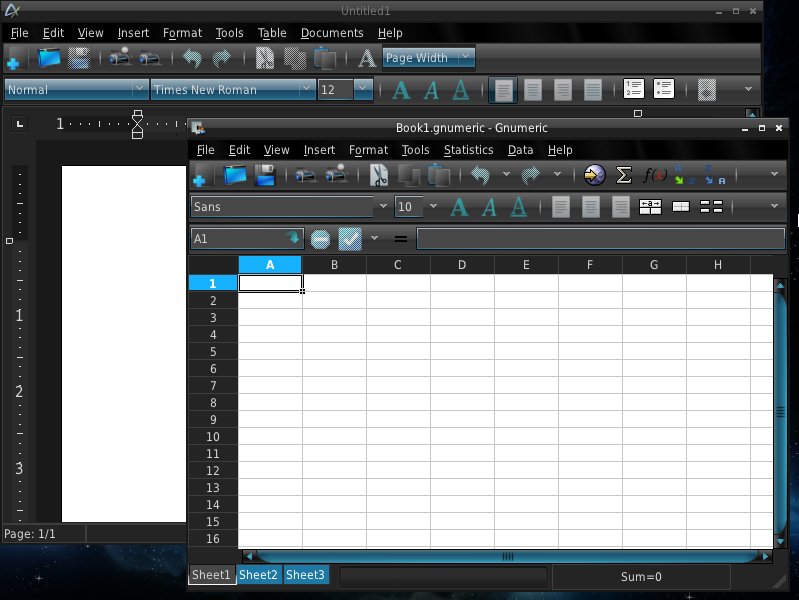
Task: Toggle Underline in Gnumeric format toolbar
Action: tap(519, 207)
